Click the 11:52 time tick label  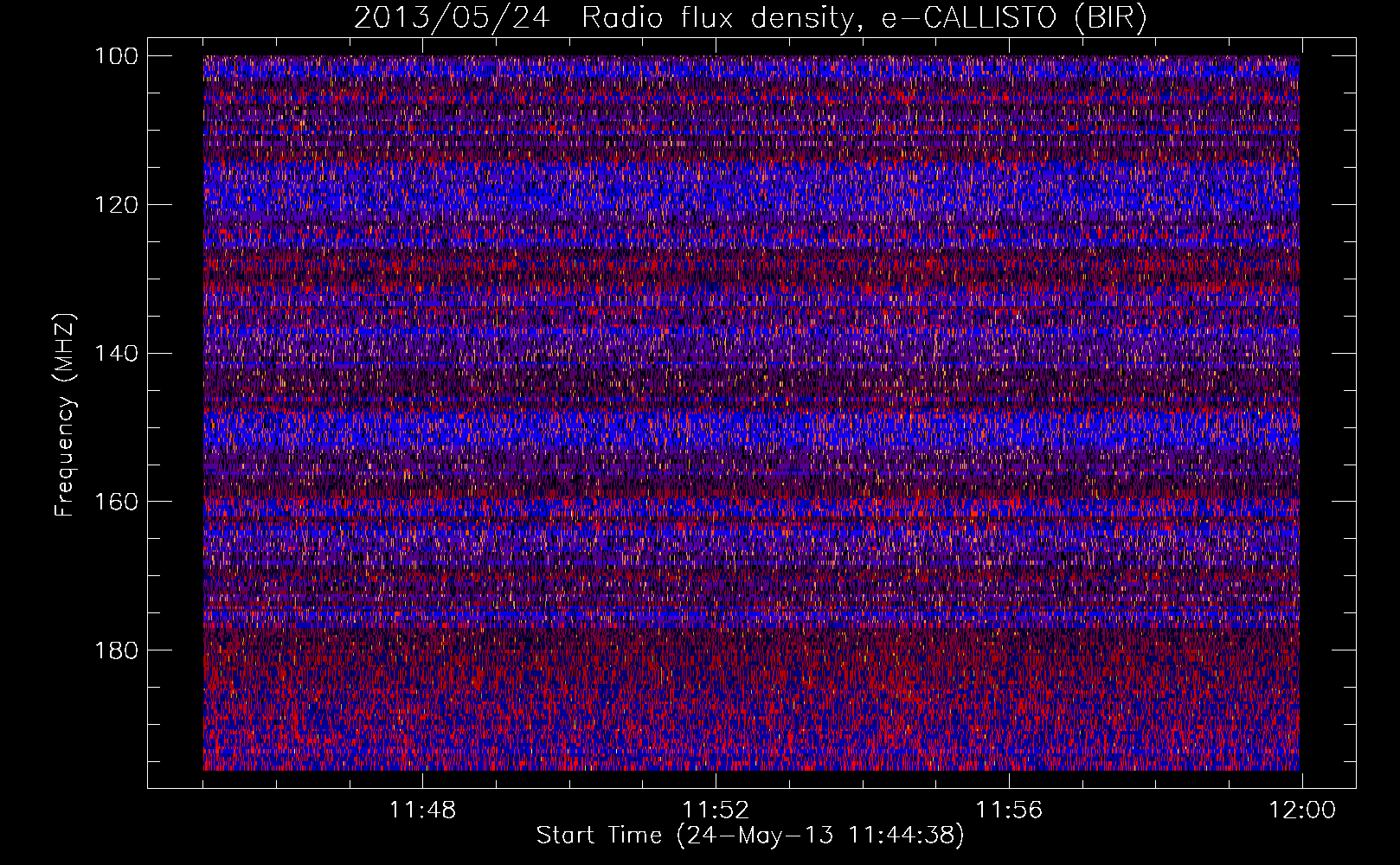(x=716, y=811)
